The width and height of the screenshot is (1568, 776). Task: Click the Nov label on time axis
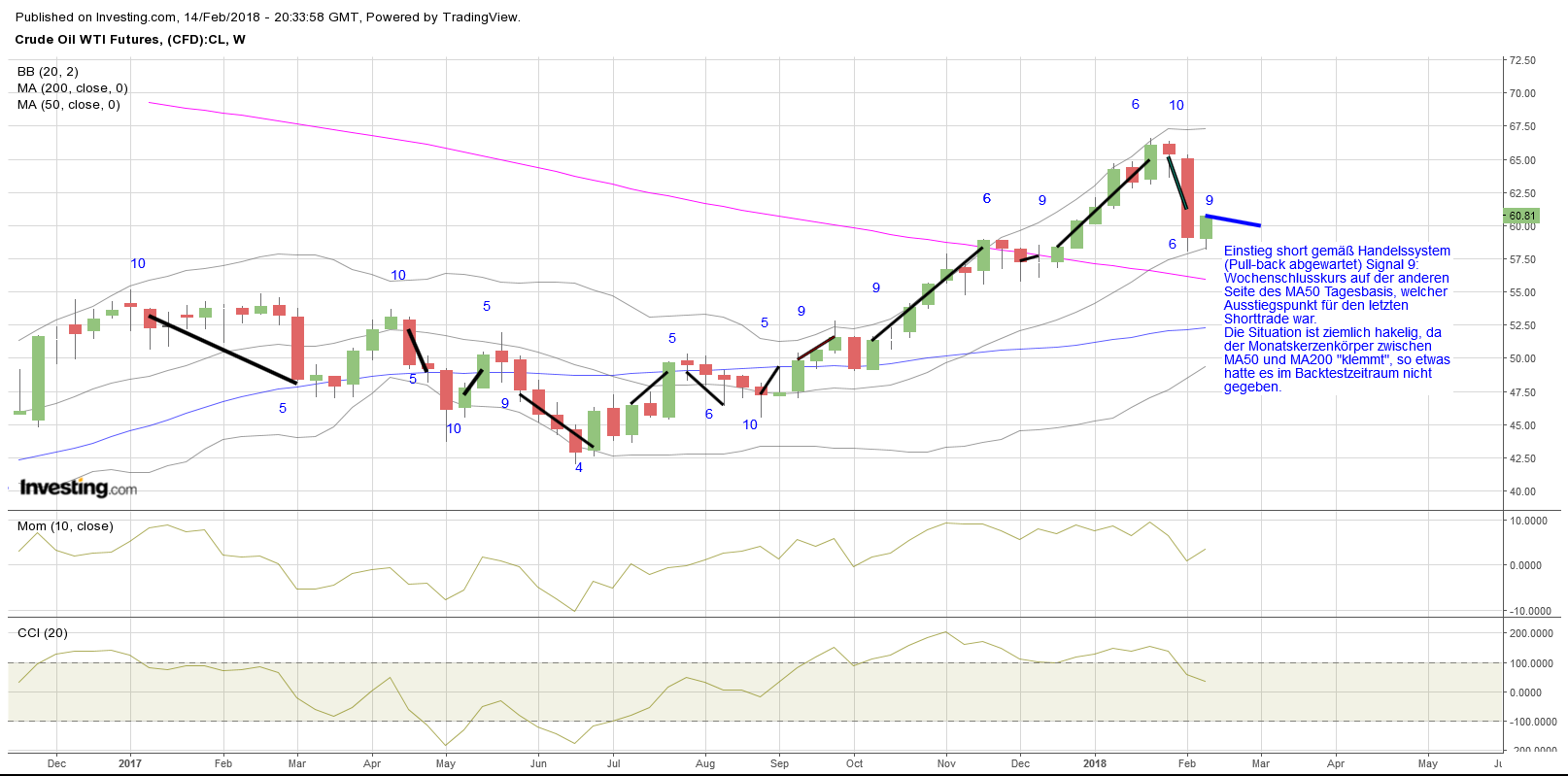pos(946,763)
